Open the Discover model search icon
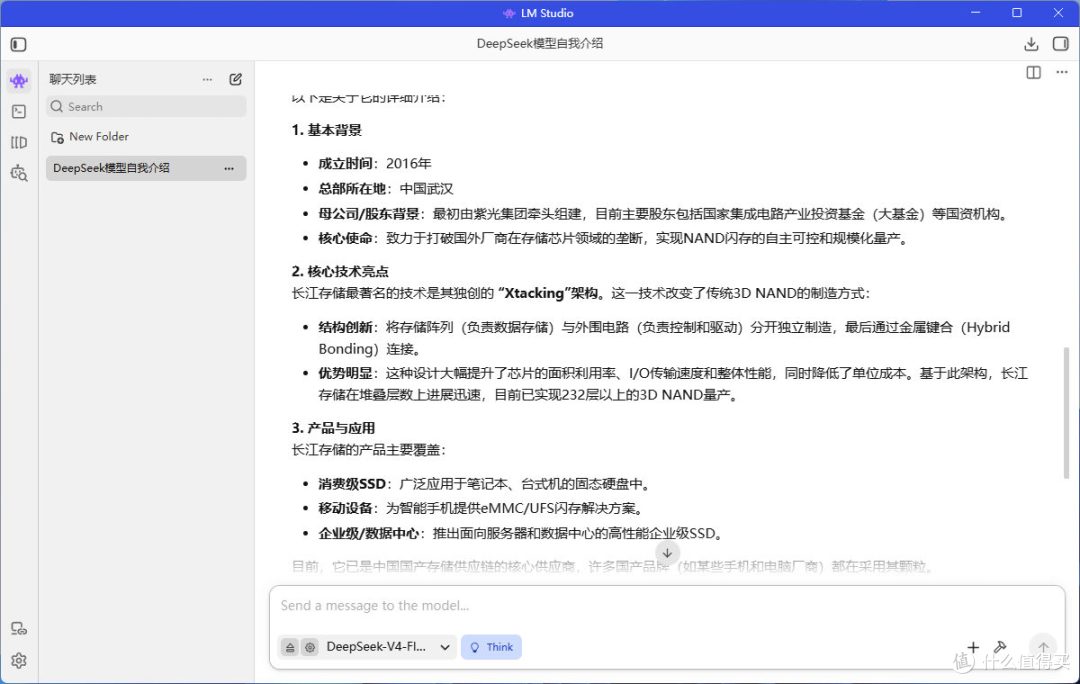 click(x=19, y=173)
